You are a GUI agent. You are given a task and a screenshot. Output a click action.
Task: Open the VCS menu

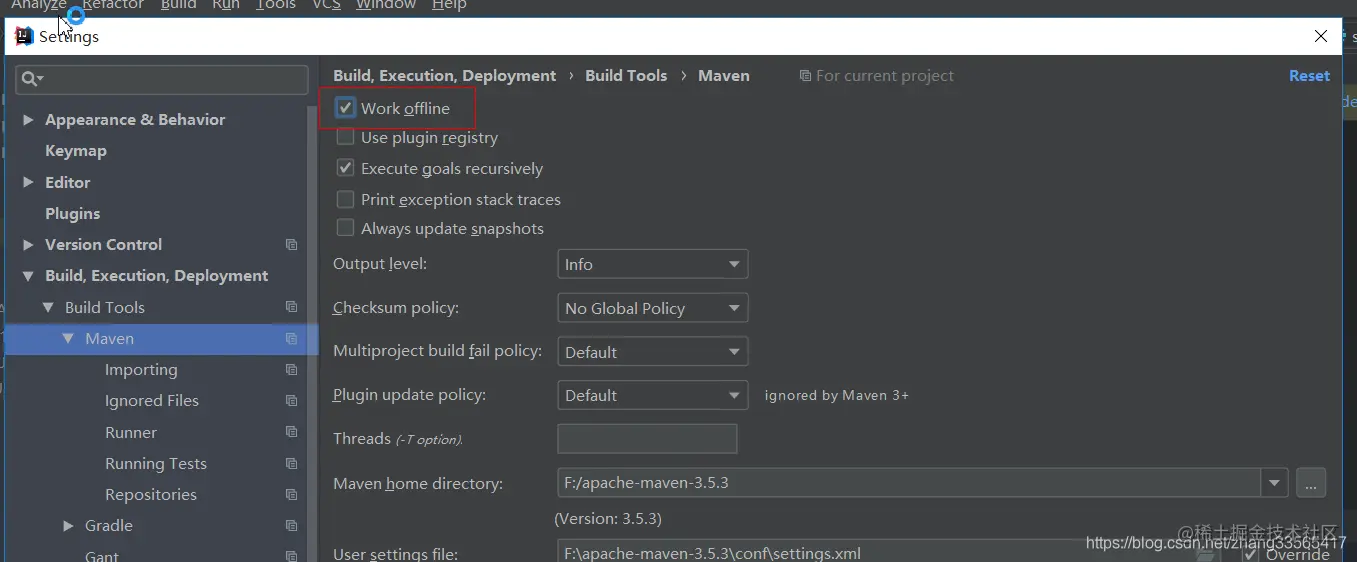(326, 5)
